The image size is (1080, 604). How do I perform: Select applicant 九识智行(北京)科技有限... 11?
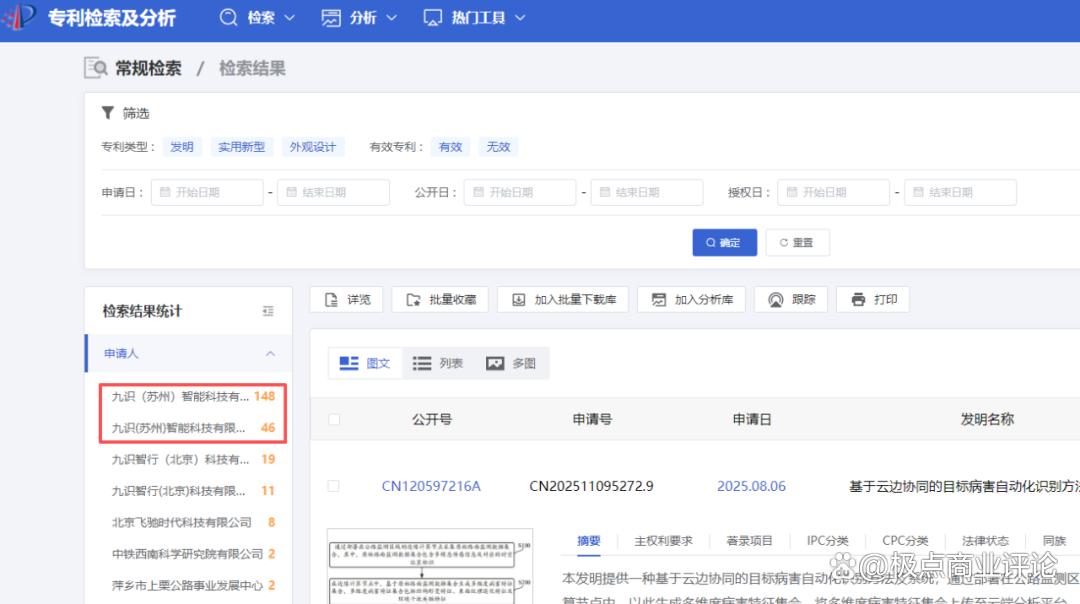(193, 491)
